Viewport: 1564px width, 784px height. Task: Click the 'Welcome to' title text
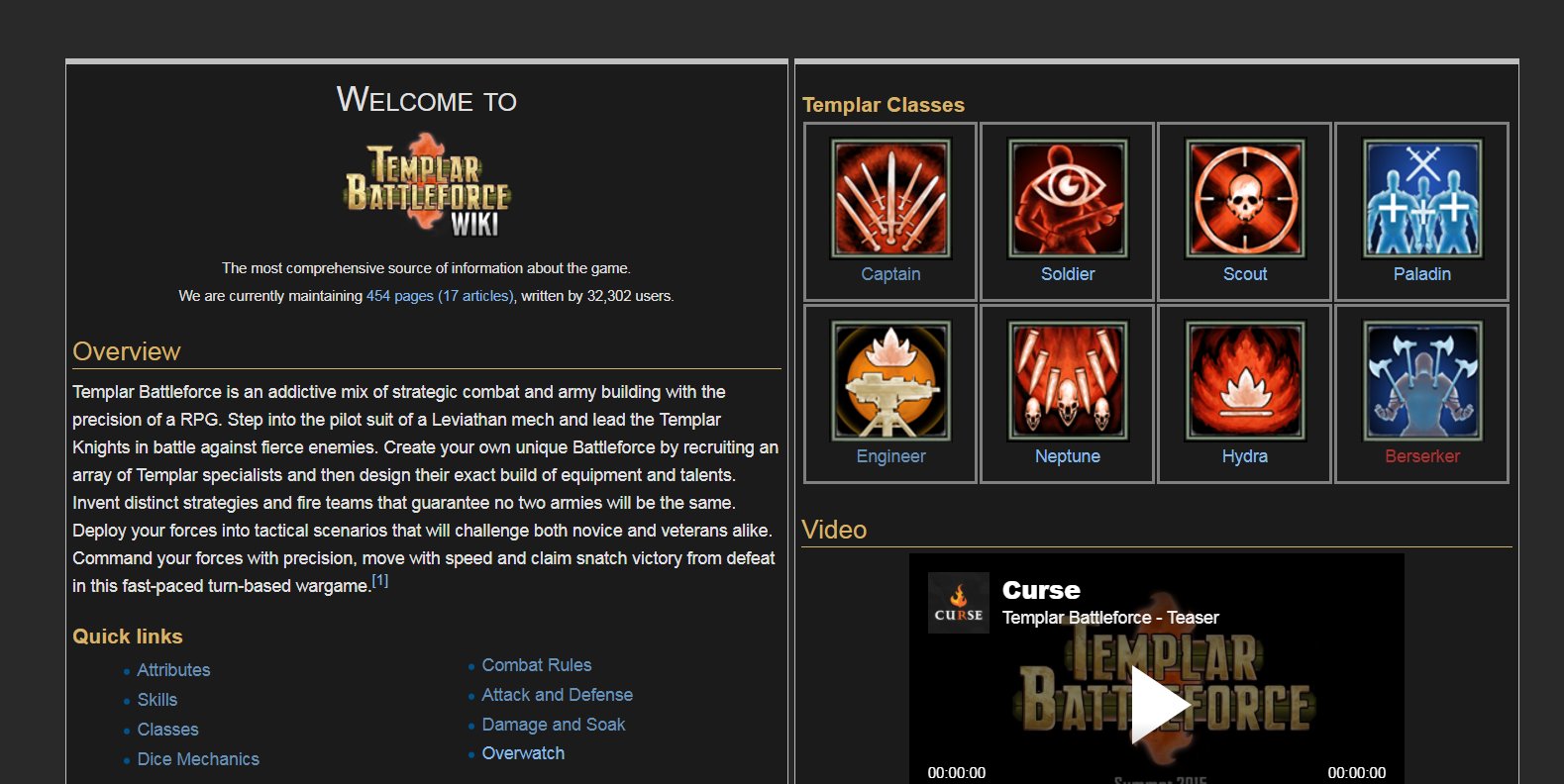coord(427,100)
